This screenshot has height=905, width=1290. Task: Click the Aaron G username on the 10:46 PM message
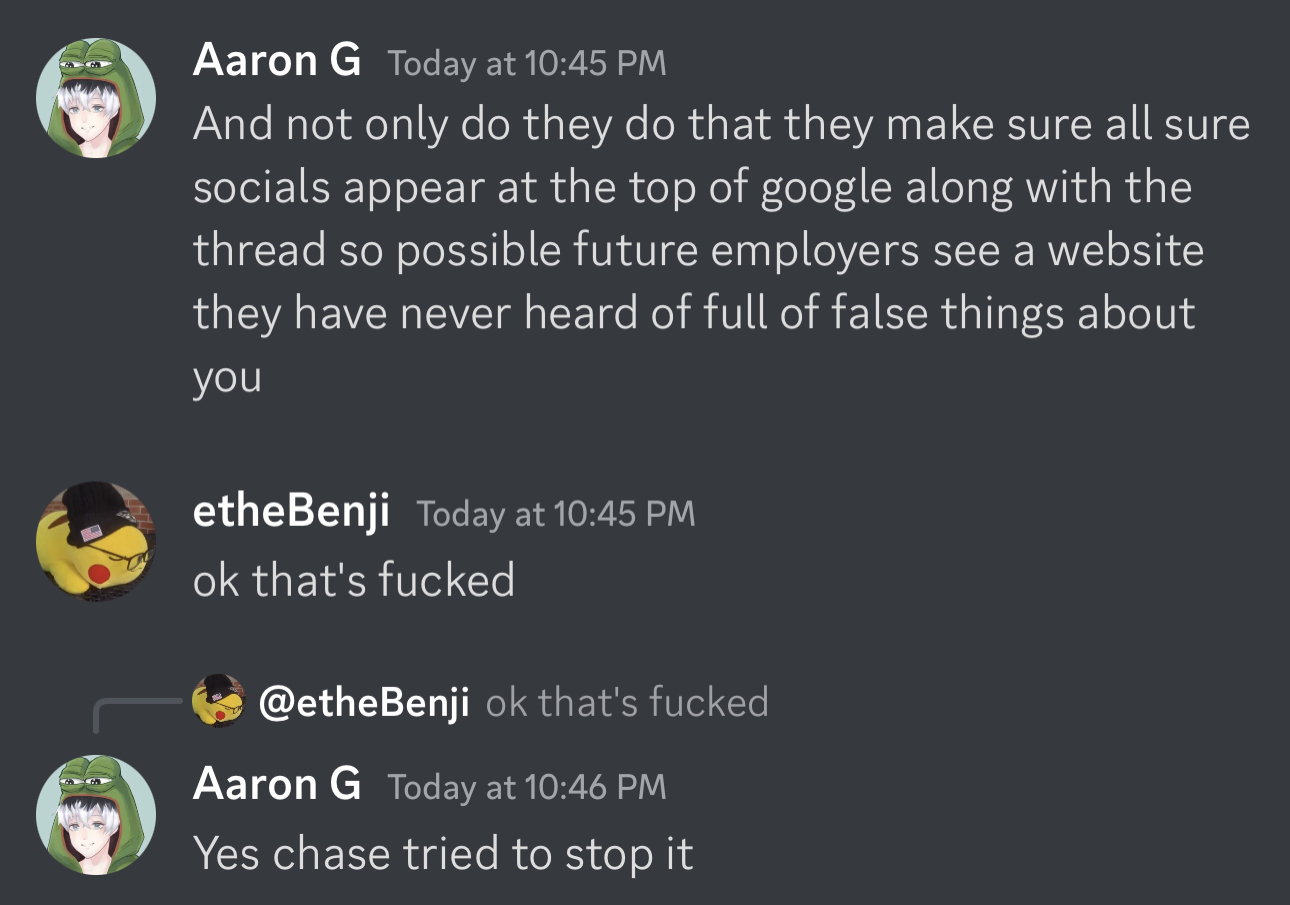coord(277,784)
